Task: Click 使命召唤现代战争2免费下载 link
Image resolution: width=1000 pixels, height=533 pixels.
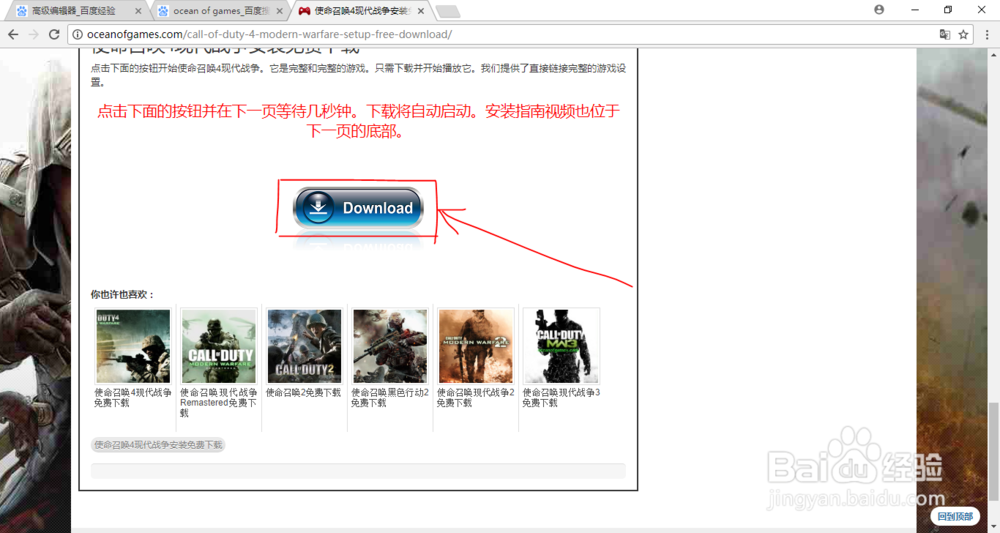Action: point(475,398)
